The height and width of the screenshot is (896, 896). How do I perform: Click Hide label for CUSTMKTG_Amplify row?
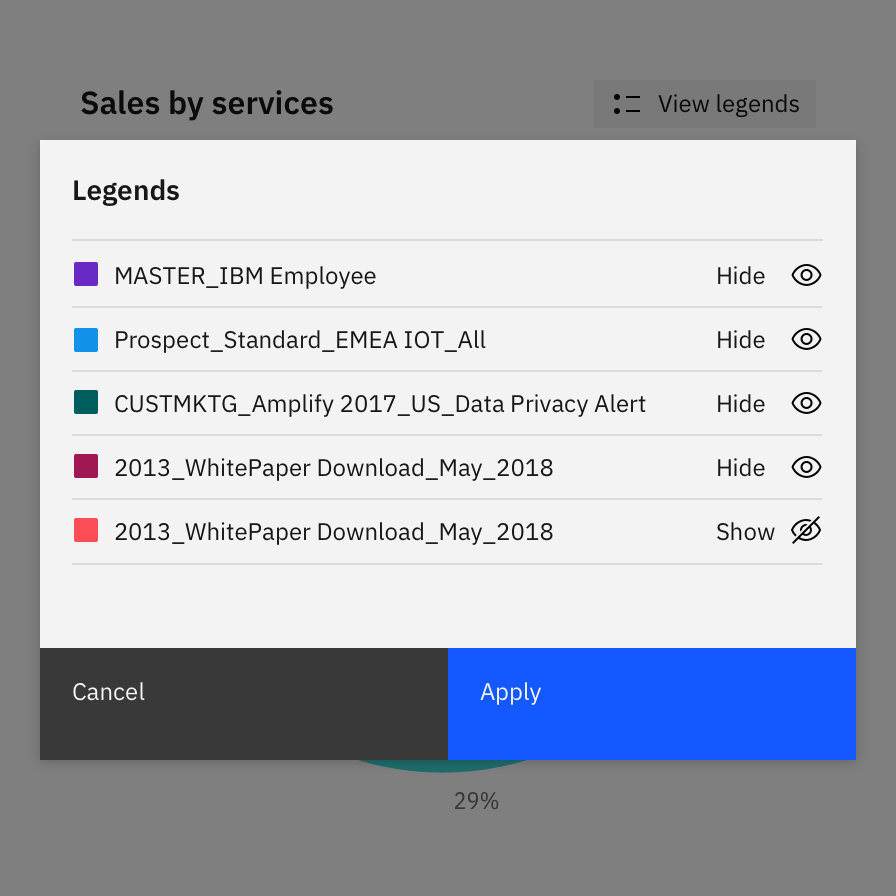(741, 404)
